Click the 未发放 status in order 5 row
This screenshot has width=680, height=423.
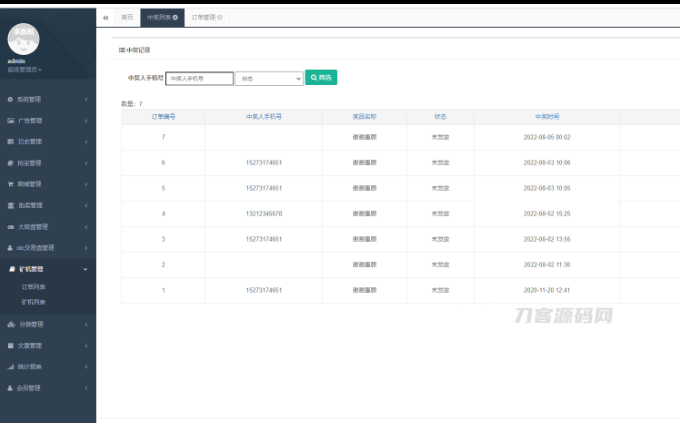[x=440, y=188]
